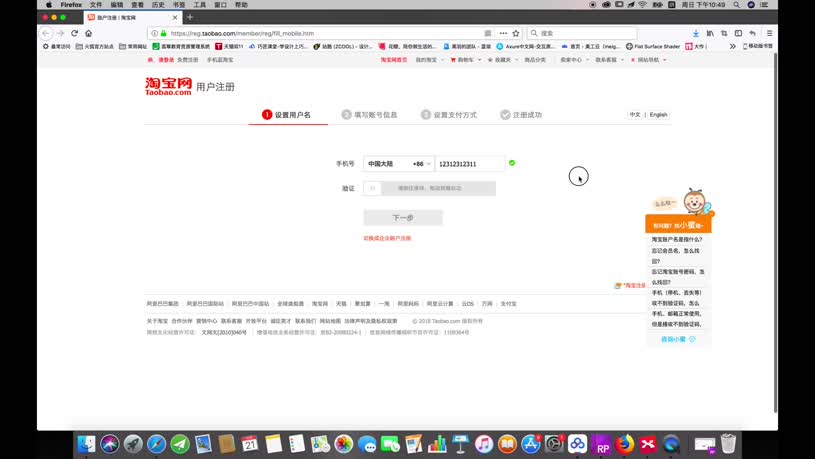Switch language to English
Viewport: 815px width, 459px height.
click(658, 115)
